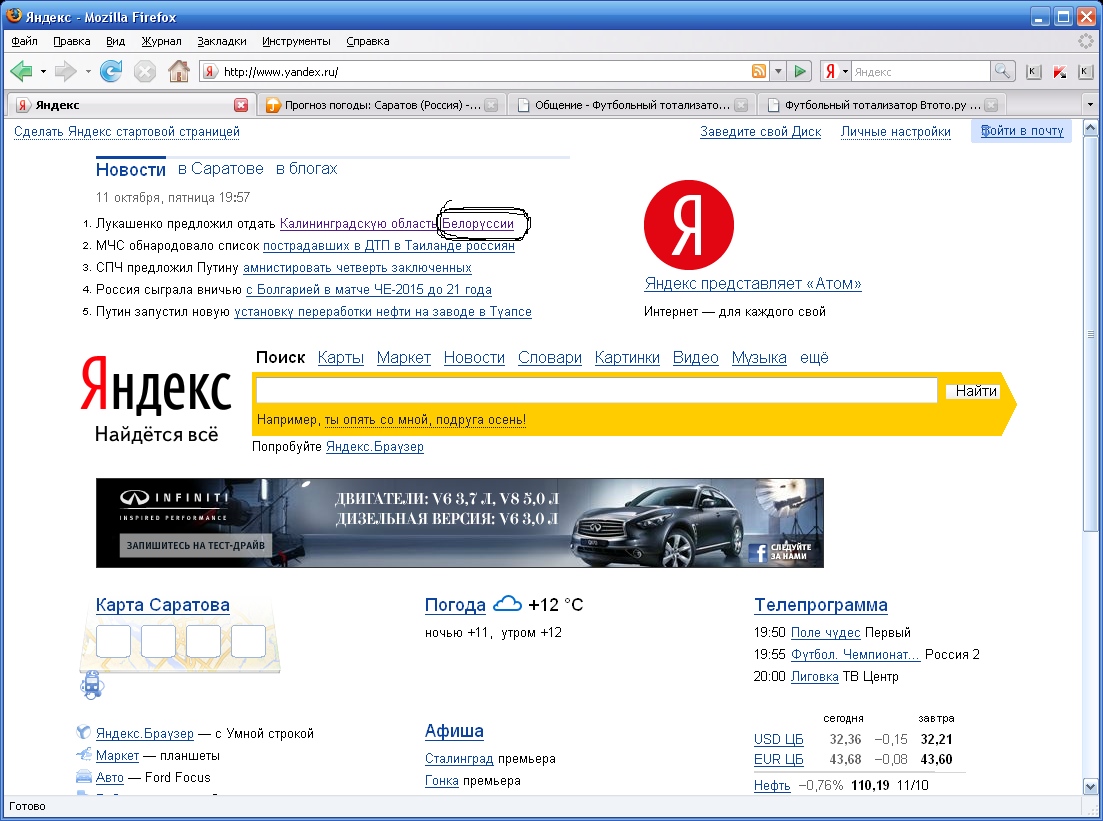Close the Общение - Футбольный тотализатор tab

pos(741,105)
